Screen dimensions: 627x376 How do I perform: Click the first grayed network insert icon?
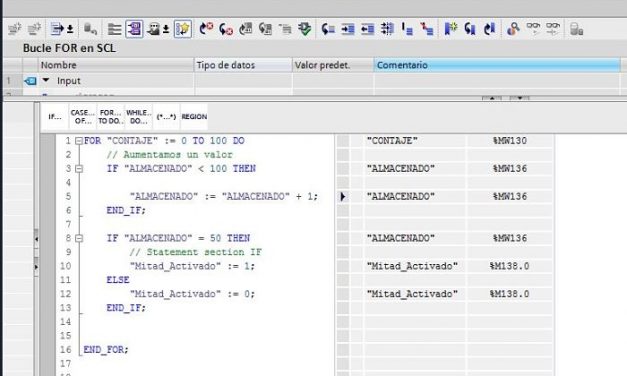tap(14, 29)
